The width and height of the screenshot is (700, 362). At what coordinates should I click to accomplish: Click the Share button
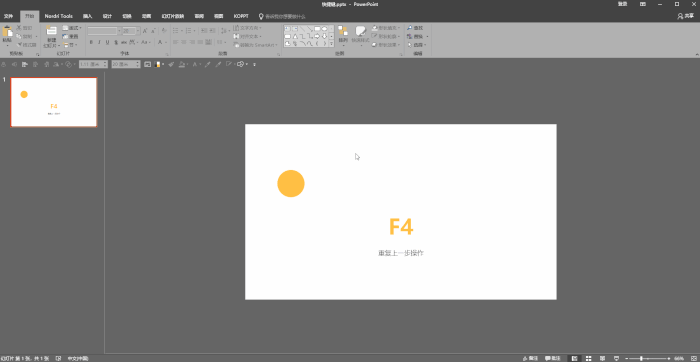(686, 16)
